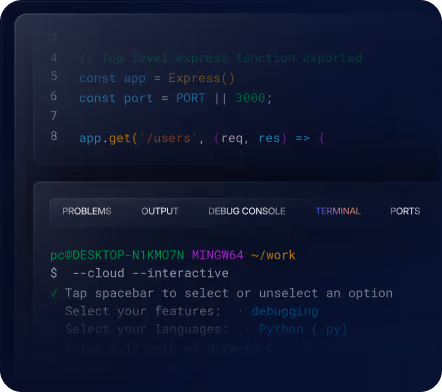Click '(req, res)' parameters on line 8
The image size is (442, 392).
click(x=250, y=138)
